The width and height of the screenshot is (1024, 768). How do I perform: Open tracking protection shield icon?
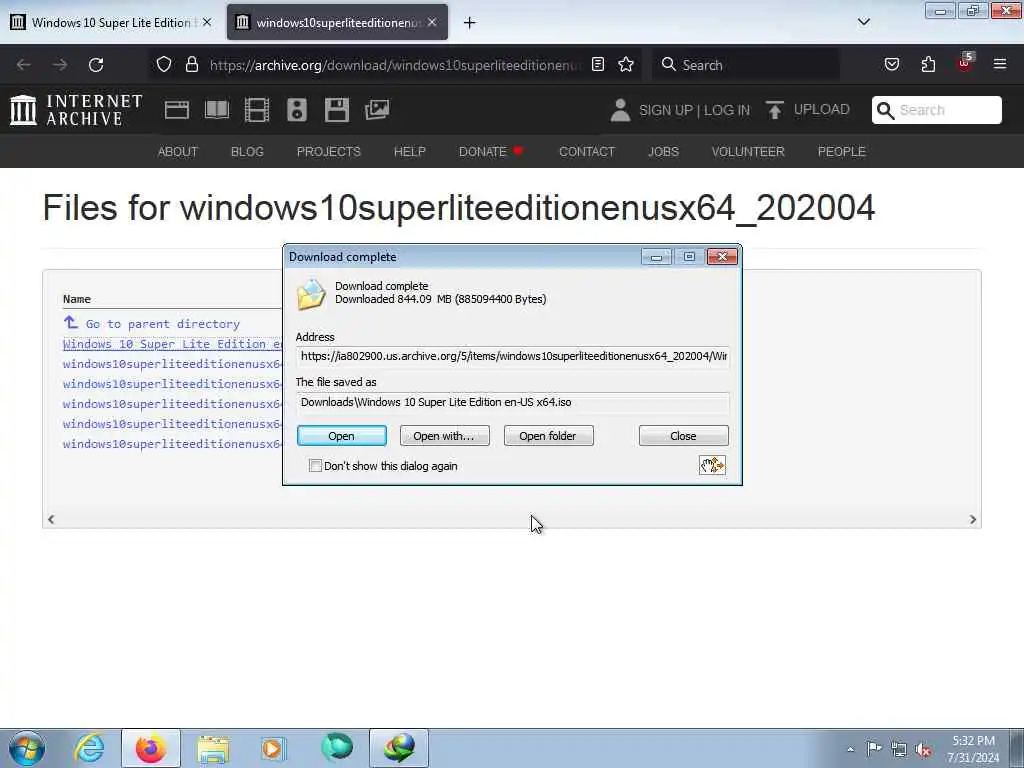click(x=164, y=64)
